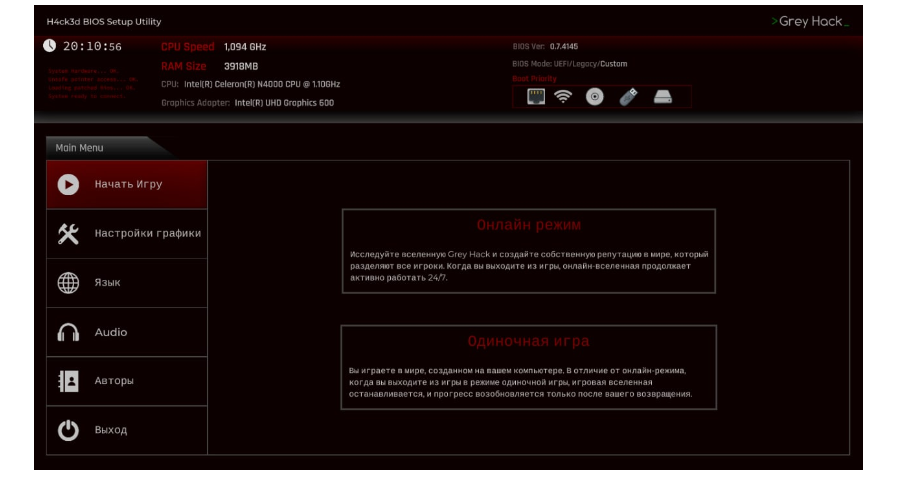Click the Boot Priority label
897x478 pixels.
(x=534, y=79)
